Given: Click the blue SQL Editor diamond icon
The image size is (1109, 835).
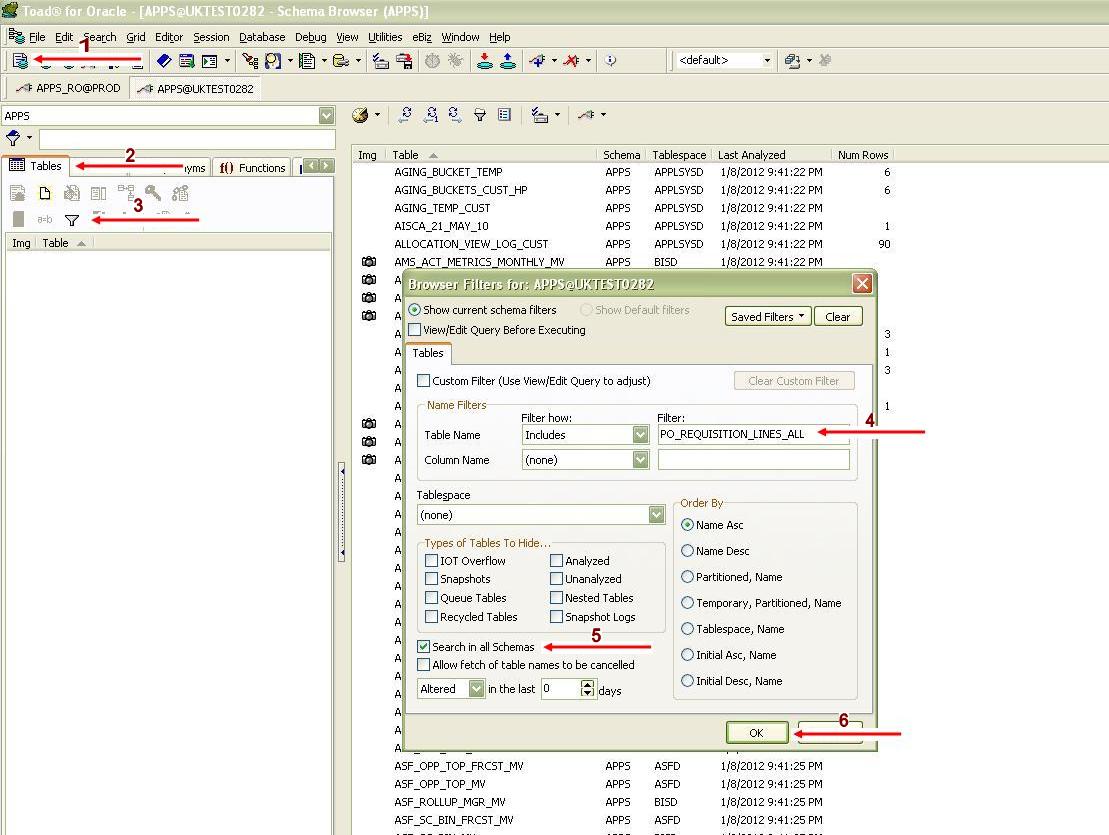Looking at the screenshot, I should click(x=164, y=61).
